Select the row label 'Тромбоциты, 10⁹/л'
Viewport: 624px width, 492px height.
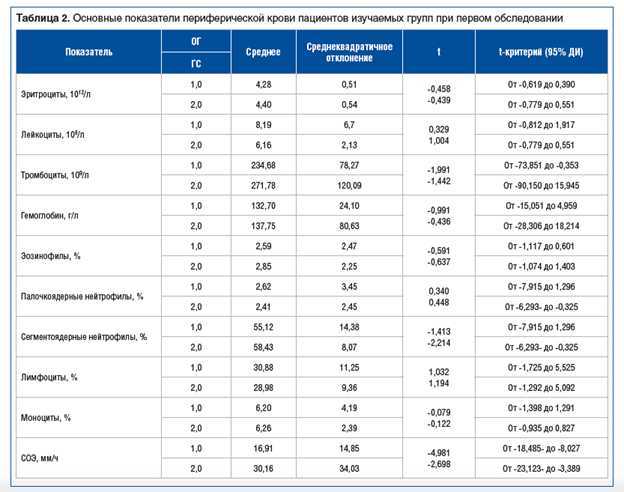click(55, 175)
